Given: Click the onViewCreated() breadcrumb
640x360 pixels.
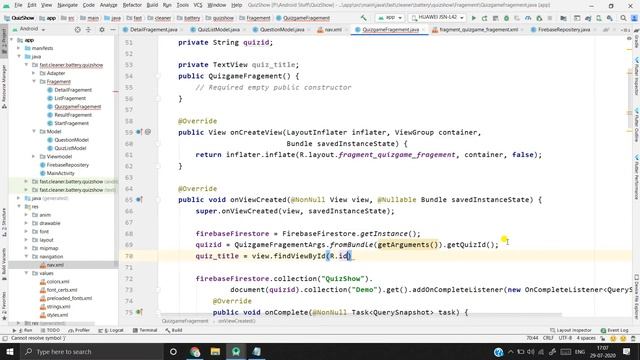Looking at the screenshot, I should (237, 321).
